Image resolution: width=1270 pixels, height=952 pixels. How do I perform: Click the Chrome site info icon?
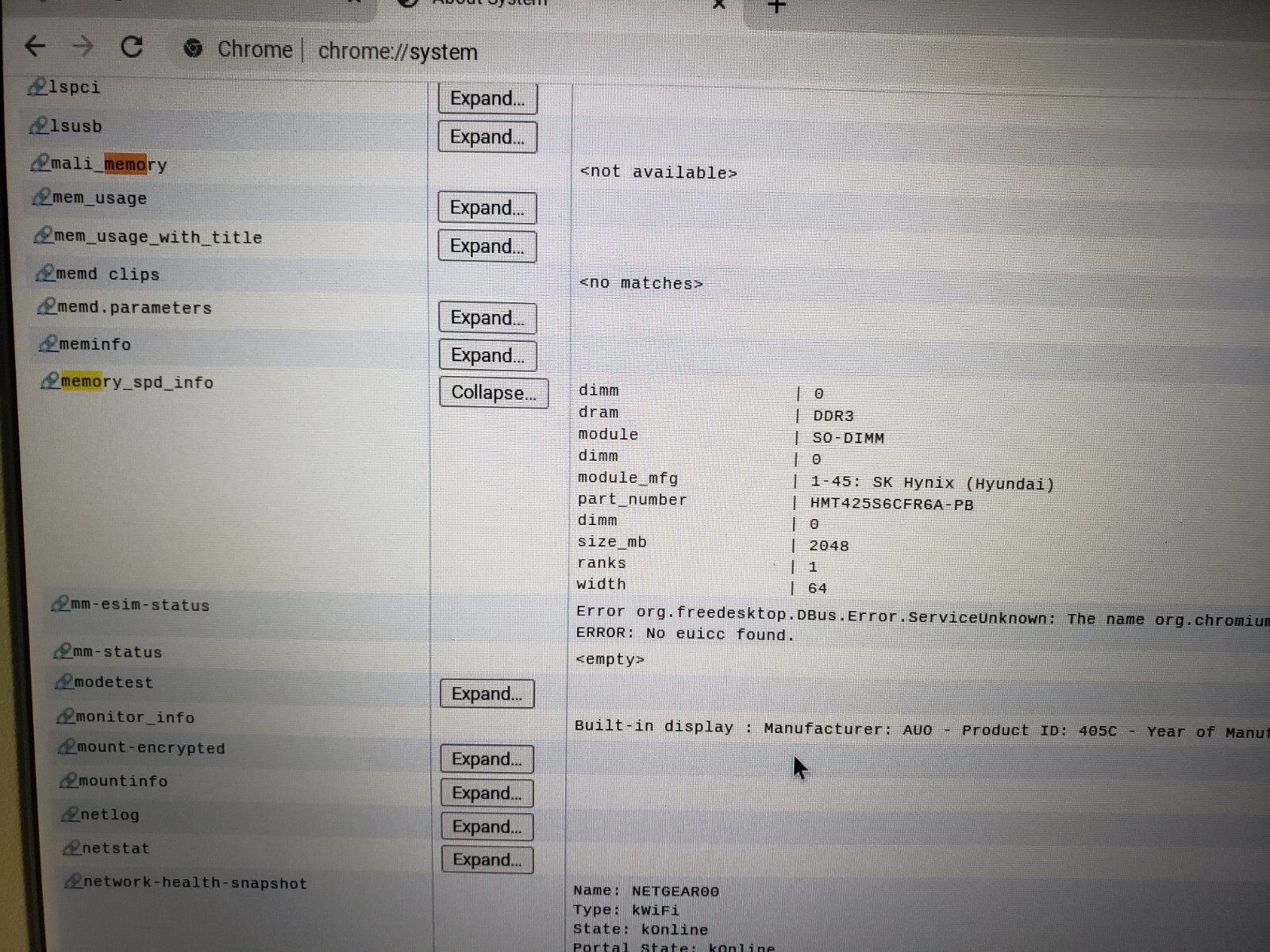193,49
